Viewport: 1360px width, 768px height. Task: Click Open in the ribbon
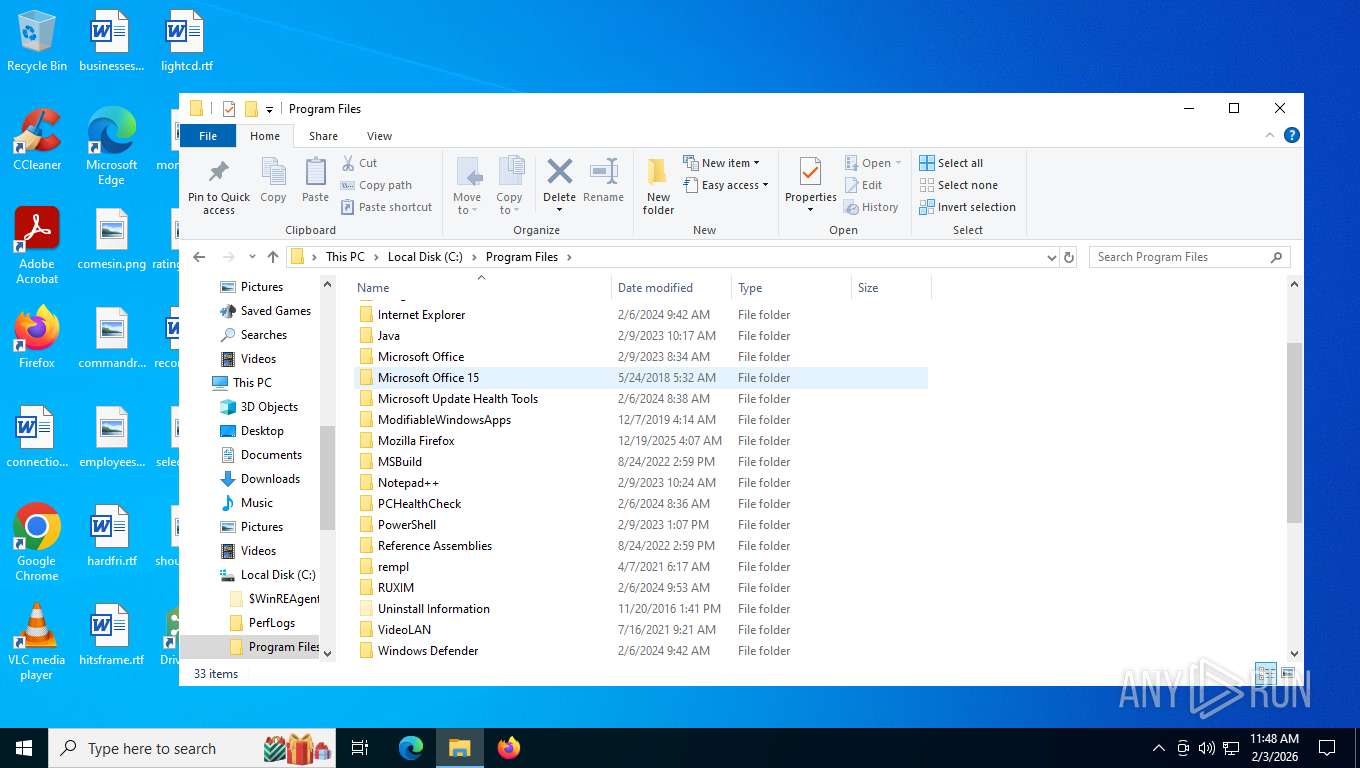point(873,163)
